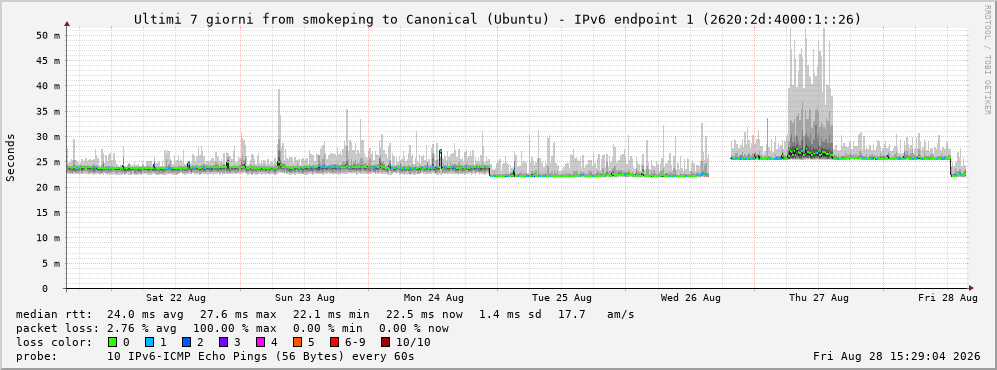Click the 50 m y-axis label

tap(48, 36)
